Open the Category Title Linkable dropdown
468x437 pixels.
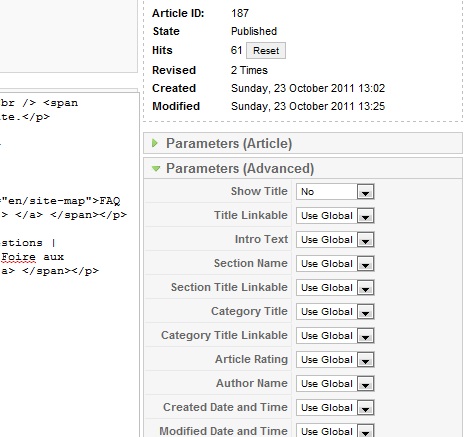click(x=335, y=336)
